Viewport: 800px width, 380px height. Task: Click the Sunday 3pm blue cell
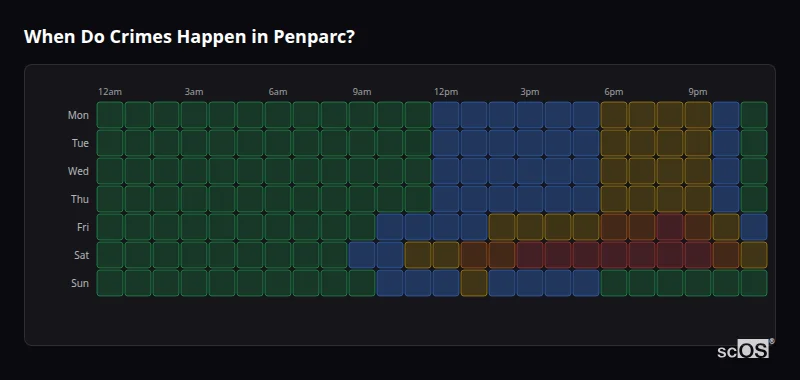(x=530, y=283)
